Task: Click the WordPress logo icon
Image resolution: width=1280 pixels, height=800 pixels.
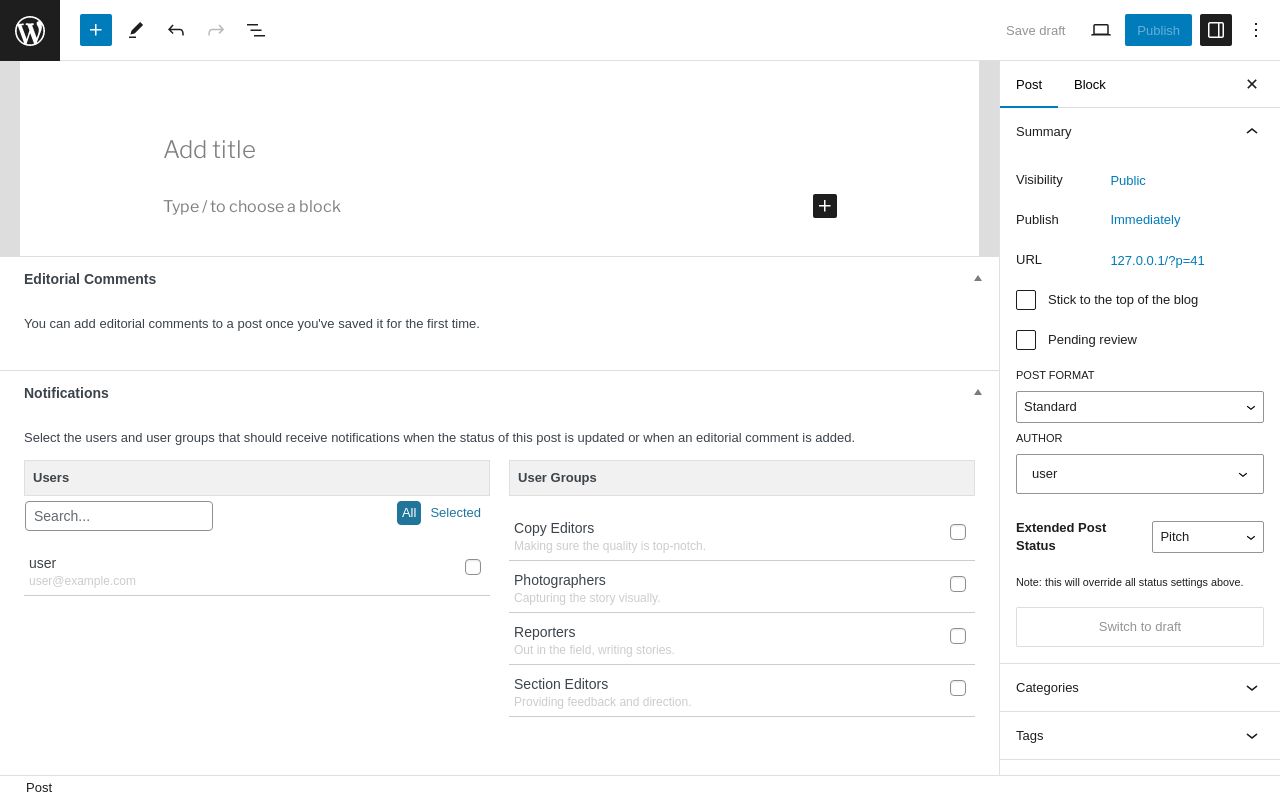Action: pyautogui.click(x=30, y=30)
